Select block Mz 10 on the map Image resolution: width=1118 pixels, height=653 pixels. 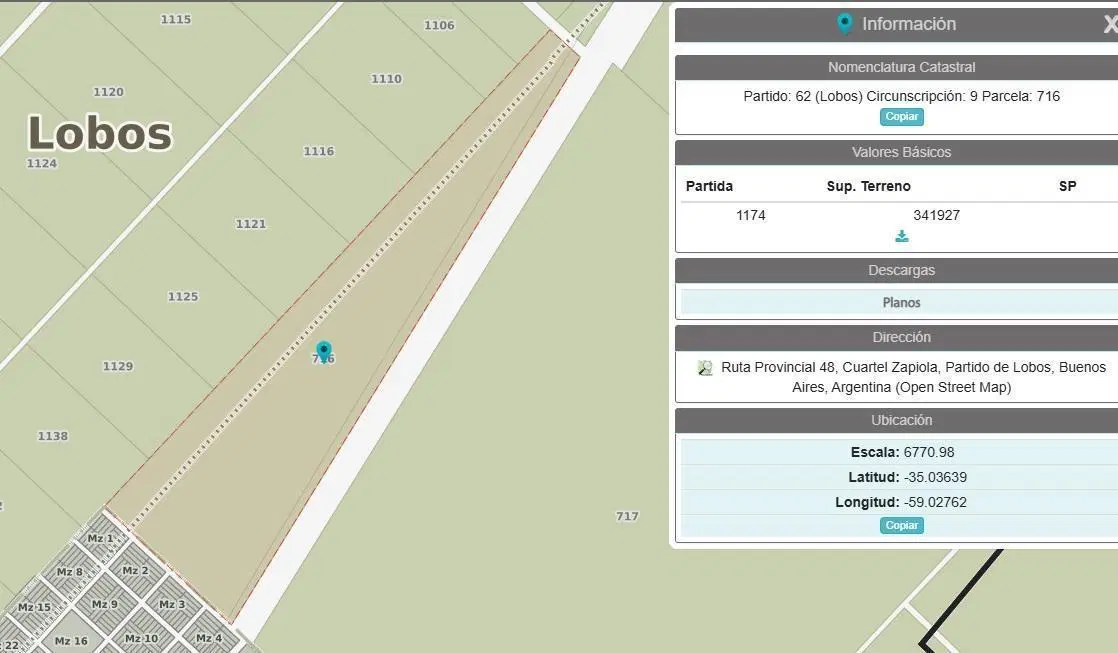coord(141,638)
